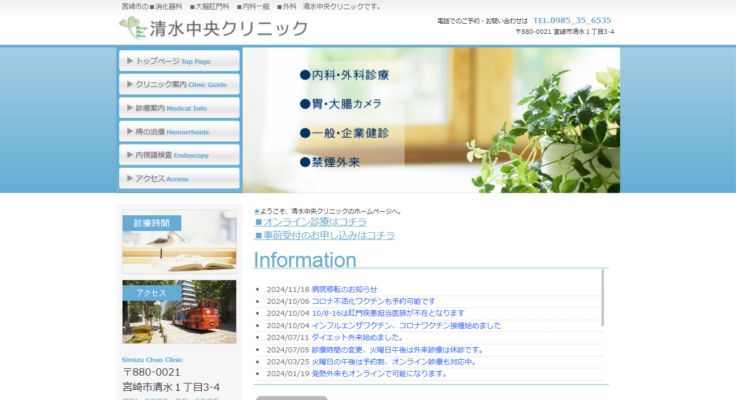Open news 病院移転のお知らせ
Screen dimensions: 736x400
tap(344, 289)
